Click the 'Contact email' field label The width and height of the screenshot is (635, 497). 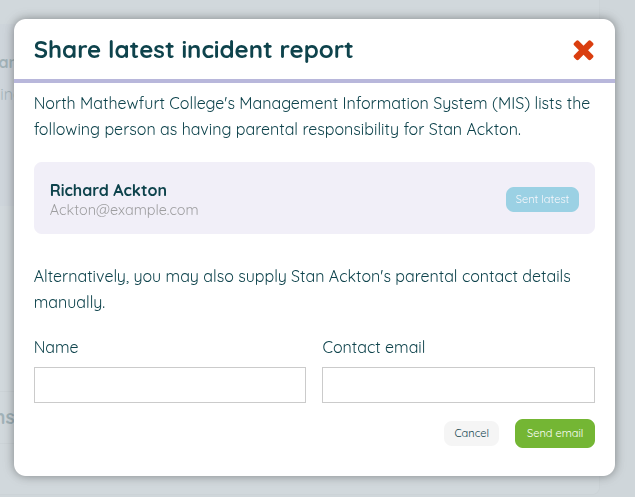[x=373, y=347]
